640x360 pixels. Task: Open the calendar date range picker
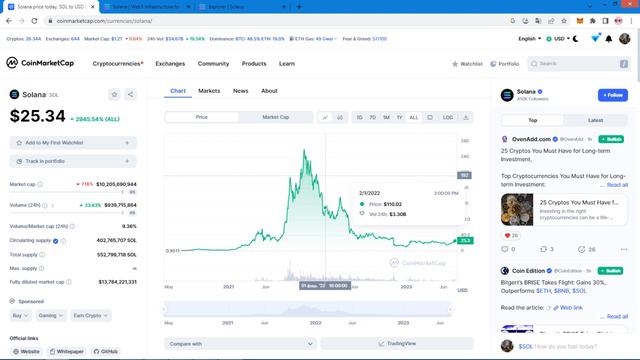click(430, 118)
